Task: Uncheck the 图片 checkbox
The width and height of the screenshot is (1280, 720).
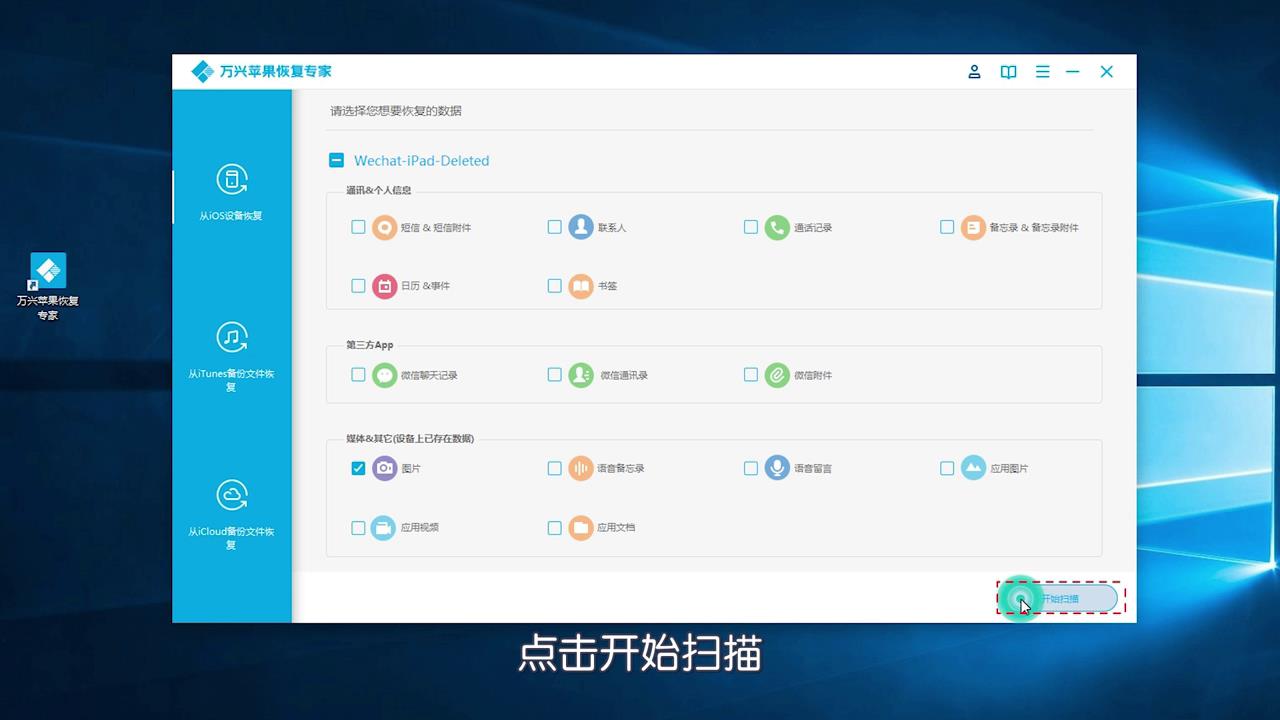Action: [x=358, y=467]
